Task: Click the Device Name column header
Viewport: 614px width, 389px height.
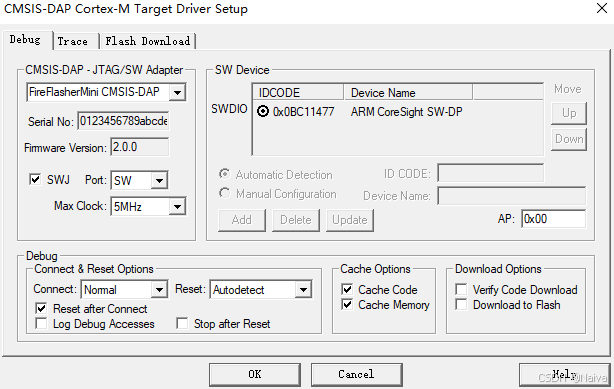Action: pyautogui.click(x=408, y=92)
